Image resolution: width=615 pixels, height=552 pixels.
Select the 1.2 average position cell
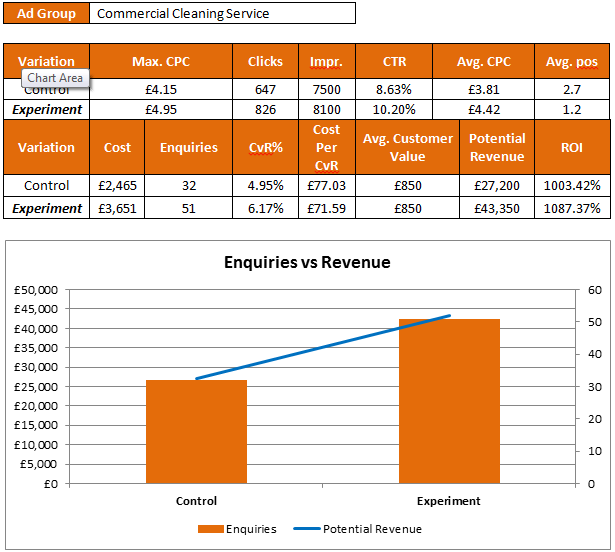(572, 109)
